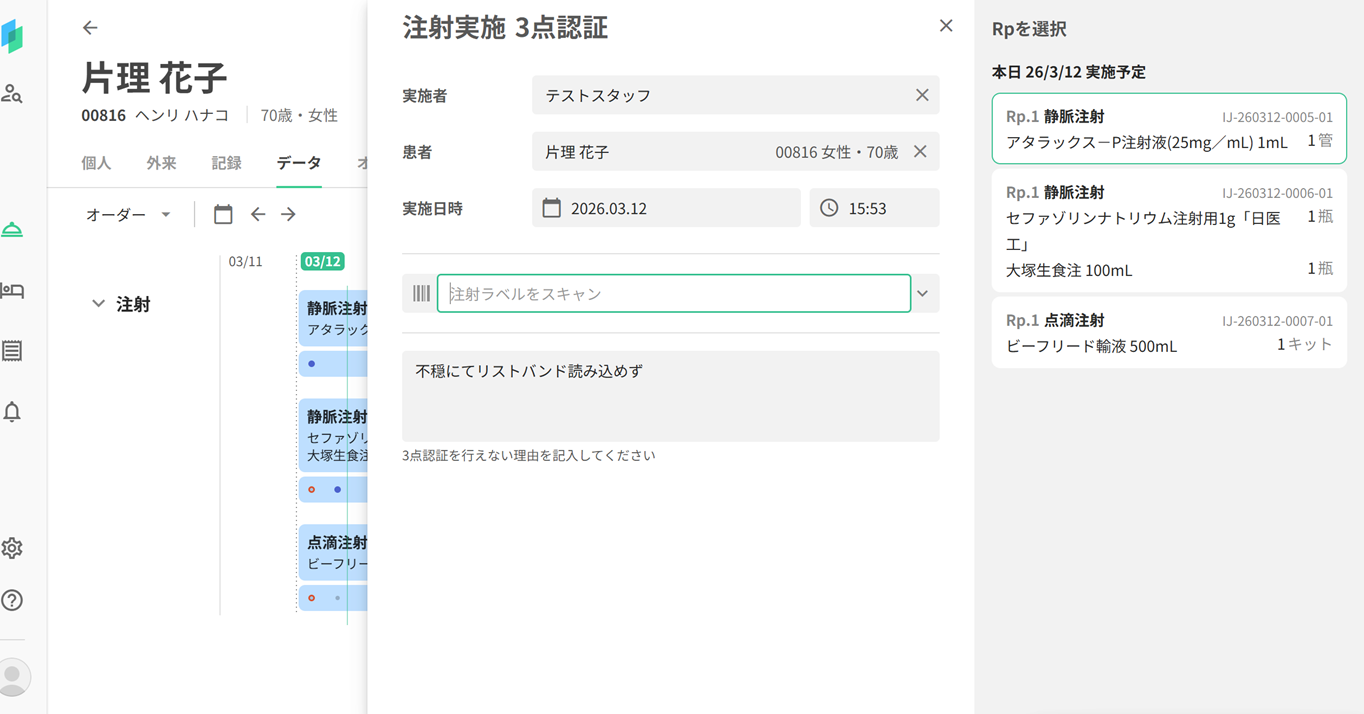This screenshot has width=1364, height=714.
Task: Open the calendar icon in order toolbar
Action: coord(223,214)
